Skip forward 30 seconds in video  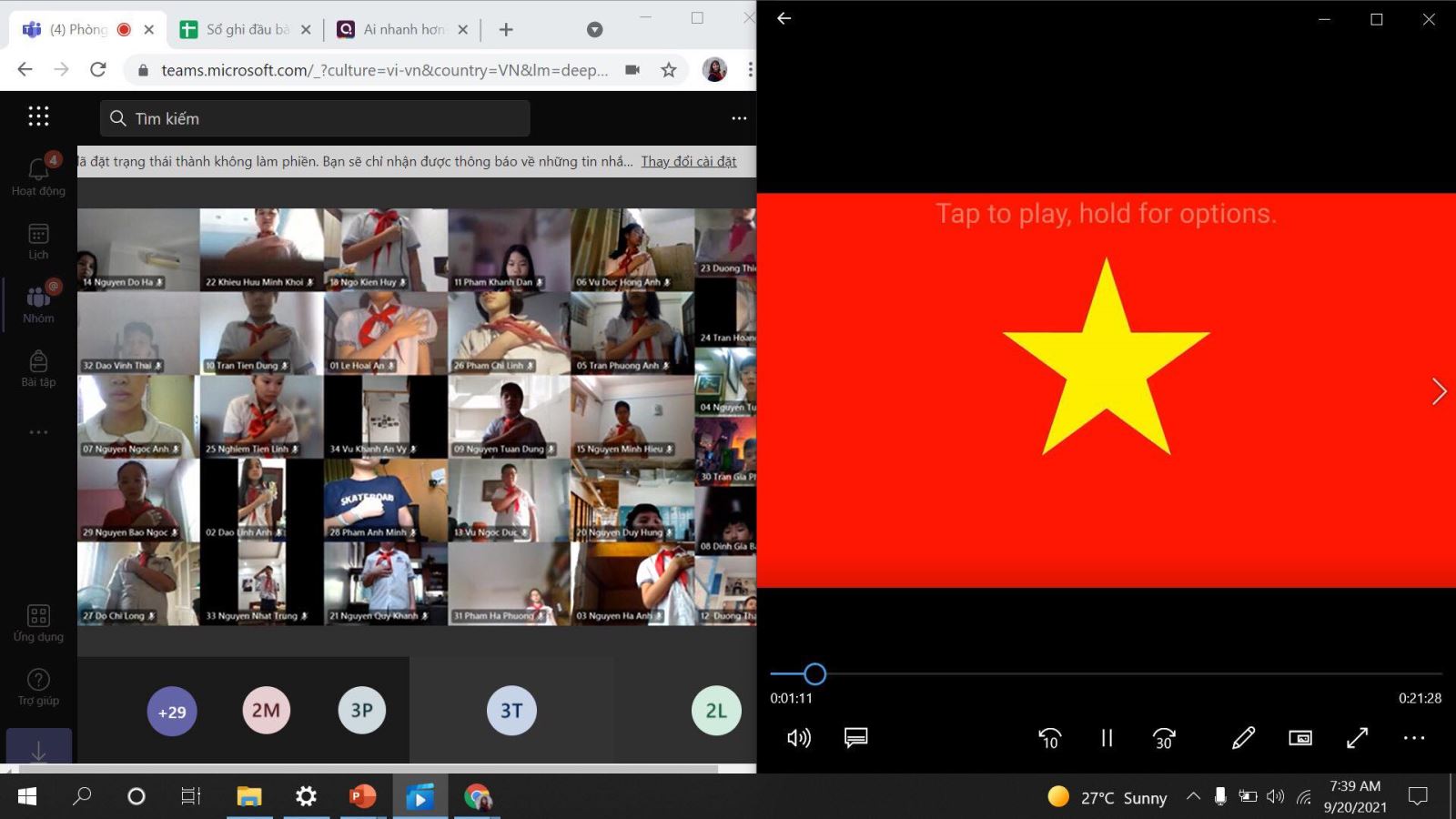point(1163,738)
